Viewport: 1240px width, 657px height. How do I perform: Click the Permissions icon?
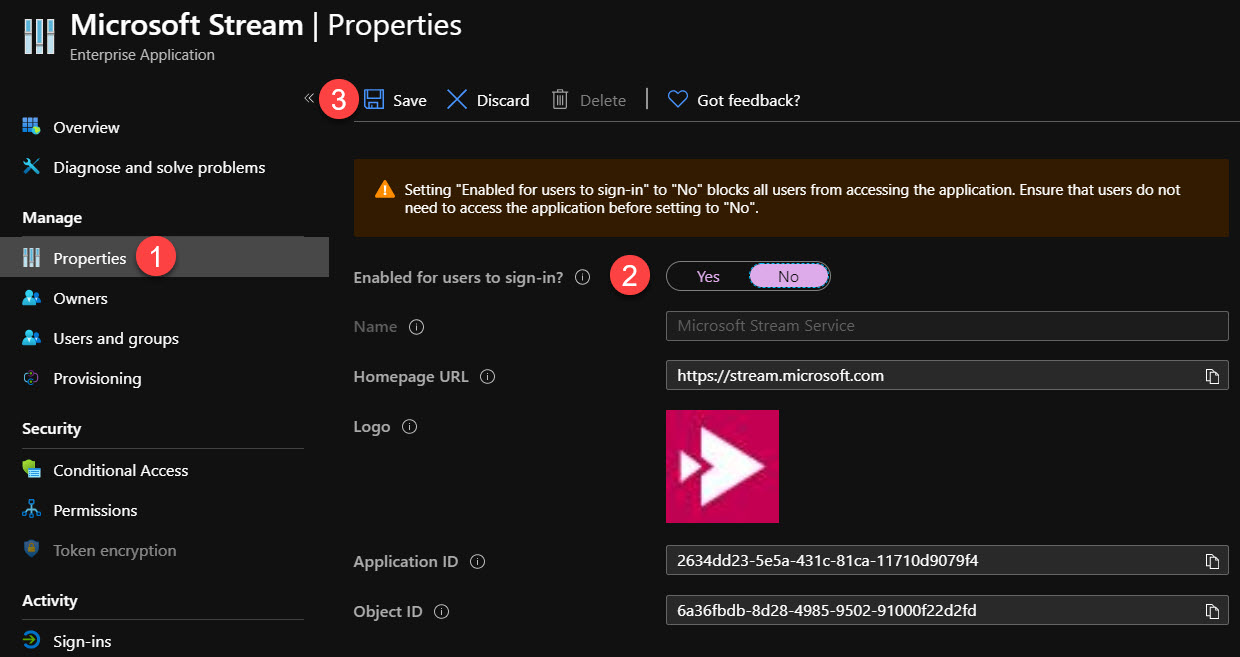click(x=31, y=510)
